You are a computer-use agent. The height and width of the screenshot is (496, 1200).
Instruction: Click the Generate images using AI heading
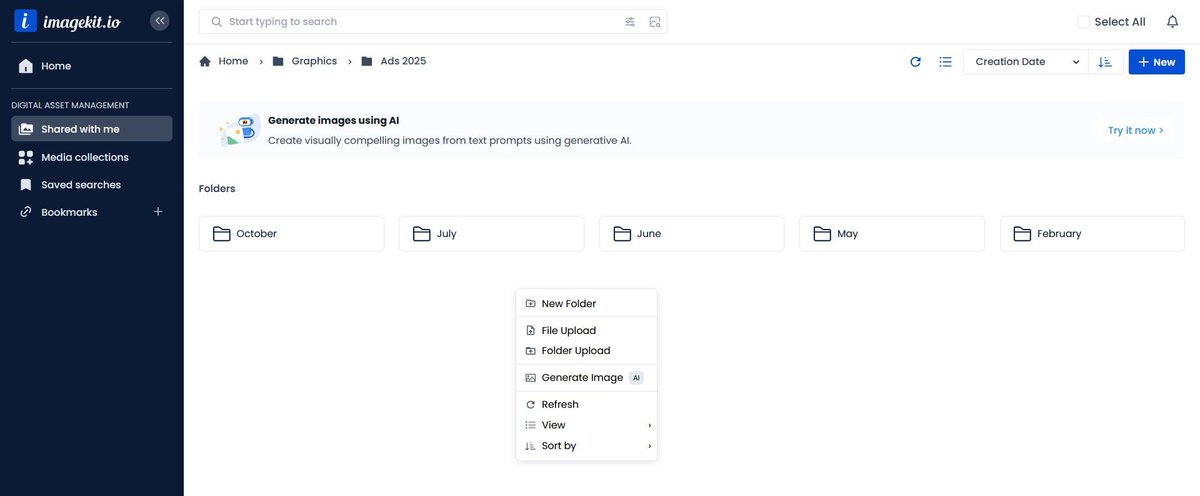pos(333,120)
